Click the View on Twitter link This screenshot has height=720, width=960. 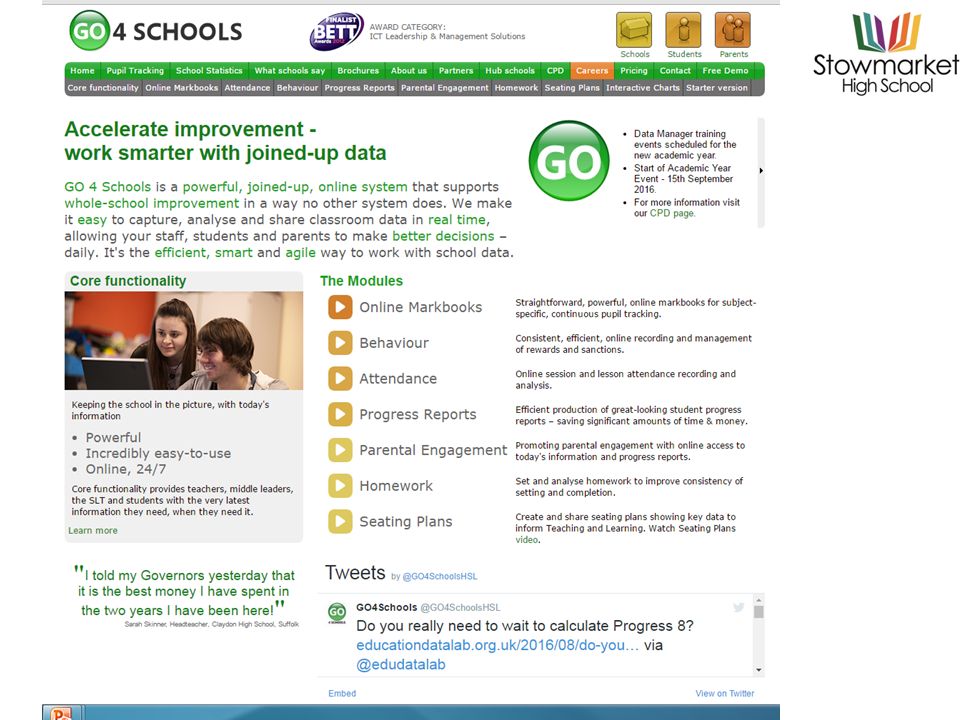pos(725,693)
